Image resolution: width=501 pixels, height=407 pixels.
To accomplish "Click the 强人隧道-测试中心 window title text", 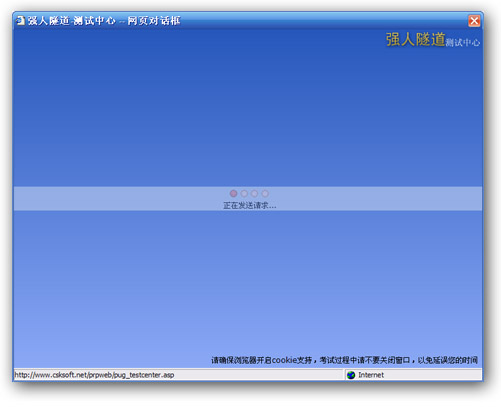I will tap(71, 21).
